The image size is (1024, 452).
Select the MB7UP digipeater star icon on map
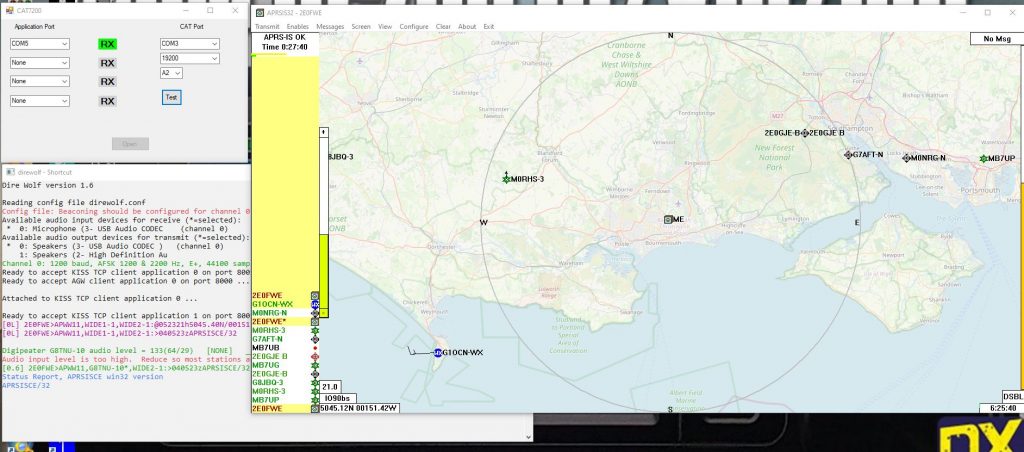coord(984,159)
